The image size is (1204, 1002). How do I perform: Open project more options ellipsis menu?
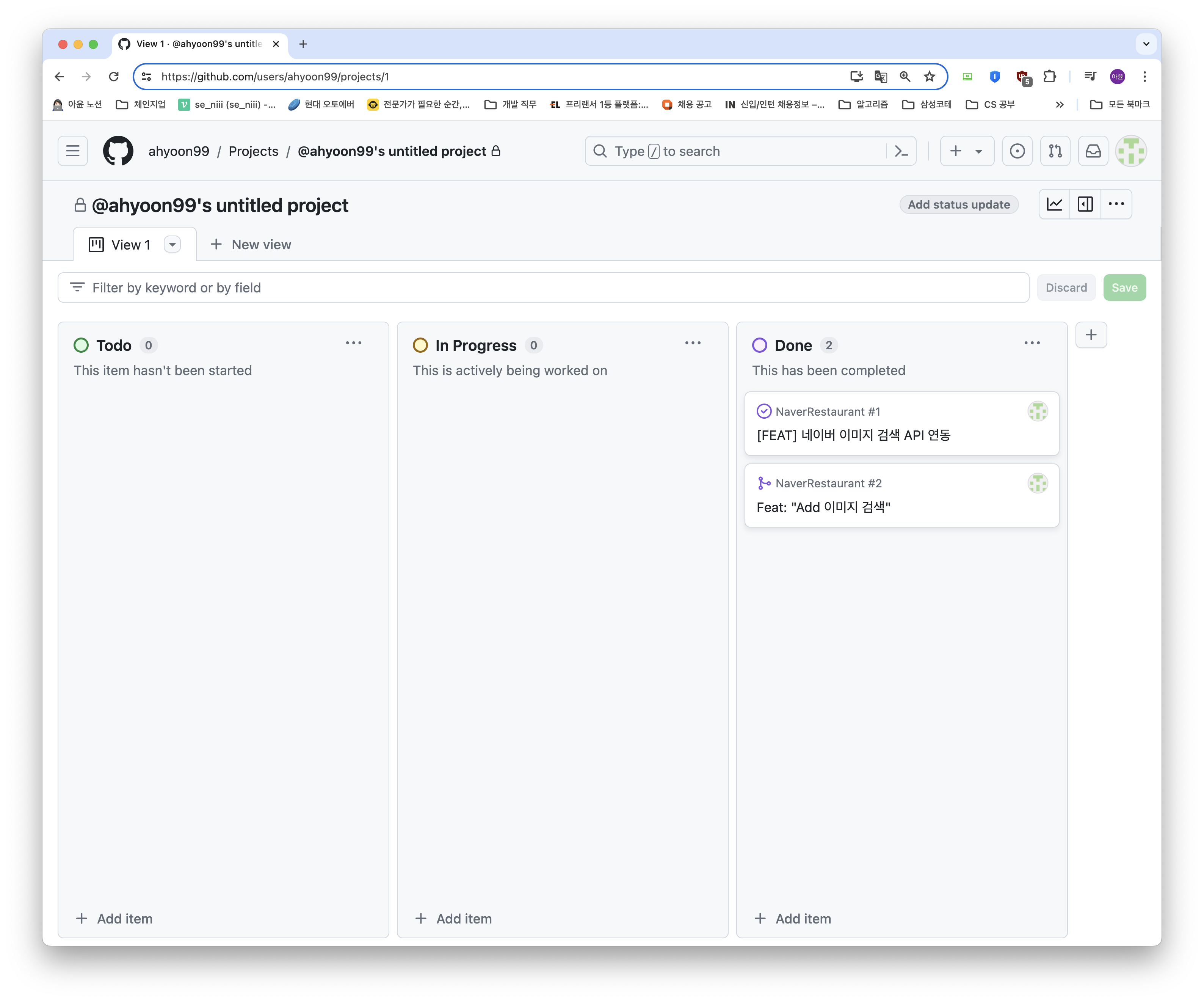coord(1116,204)
